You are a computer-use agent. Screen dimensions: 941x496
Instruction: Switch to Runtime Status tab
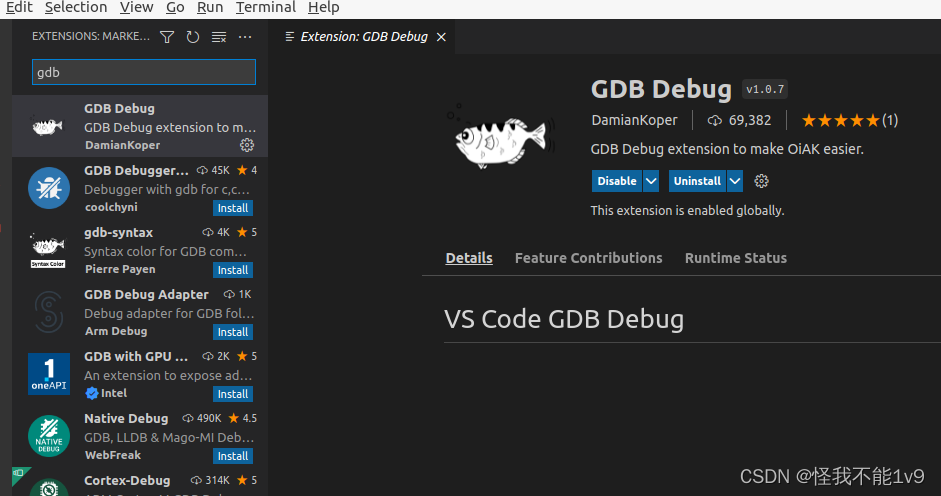[x=736, y=258]
